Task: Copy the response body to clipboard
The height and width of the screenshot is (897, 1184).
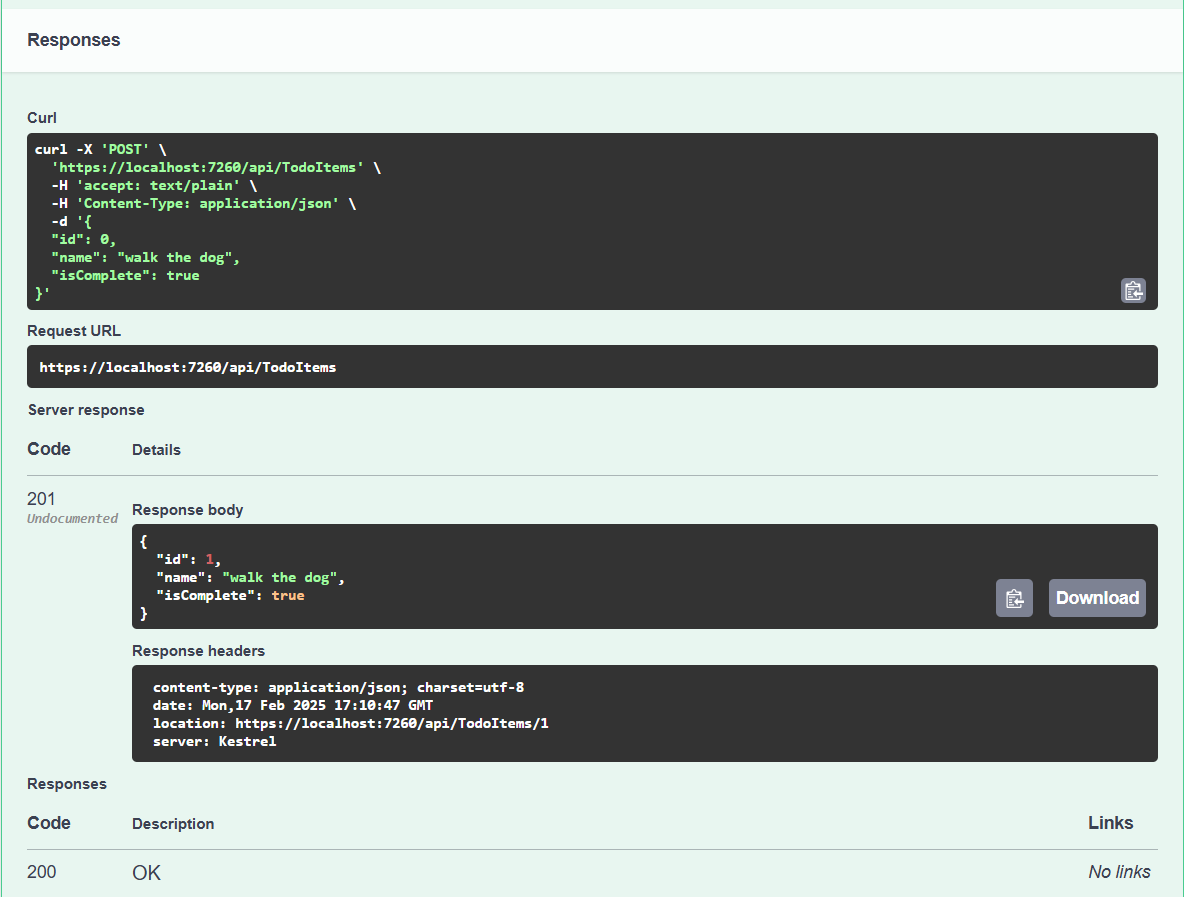Action: pyautogui.click(x=1014, y=598)
